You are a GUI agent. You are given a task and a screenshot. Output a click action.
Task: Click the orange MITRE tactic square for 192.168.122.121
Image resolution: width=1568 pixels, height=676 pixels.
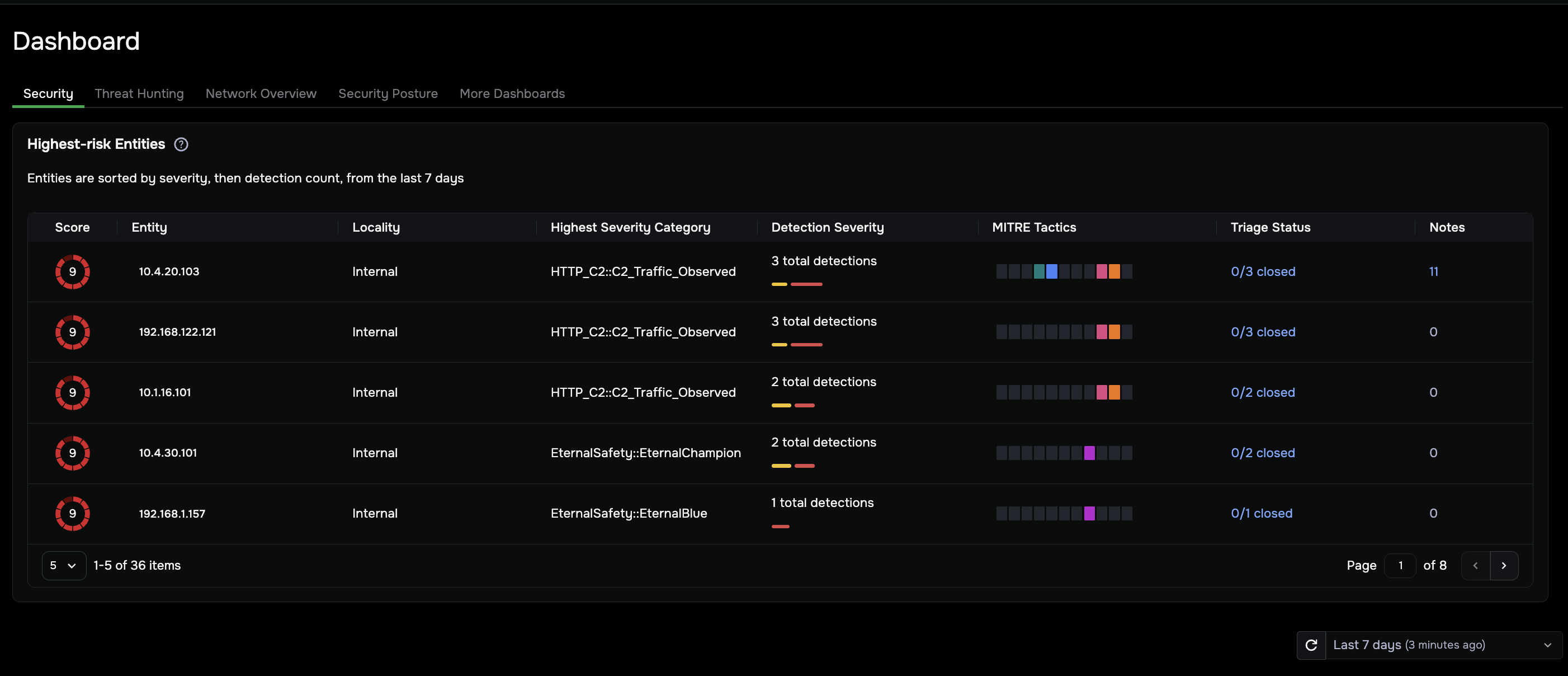[1114, 332]
